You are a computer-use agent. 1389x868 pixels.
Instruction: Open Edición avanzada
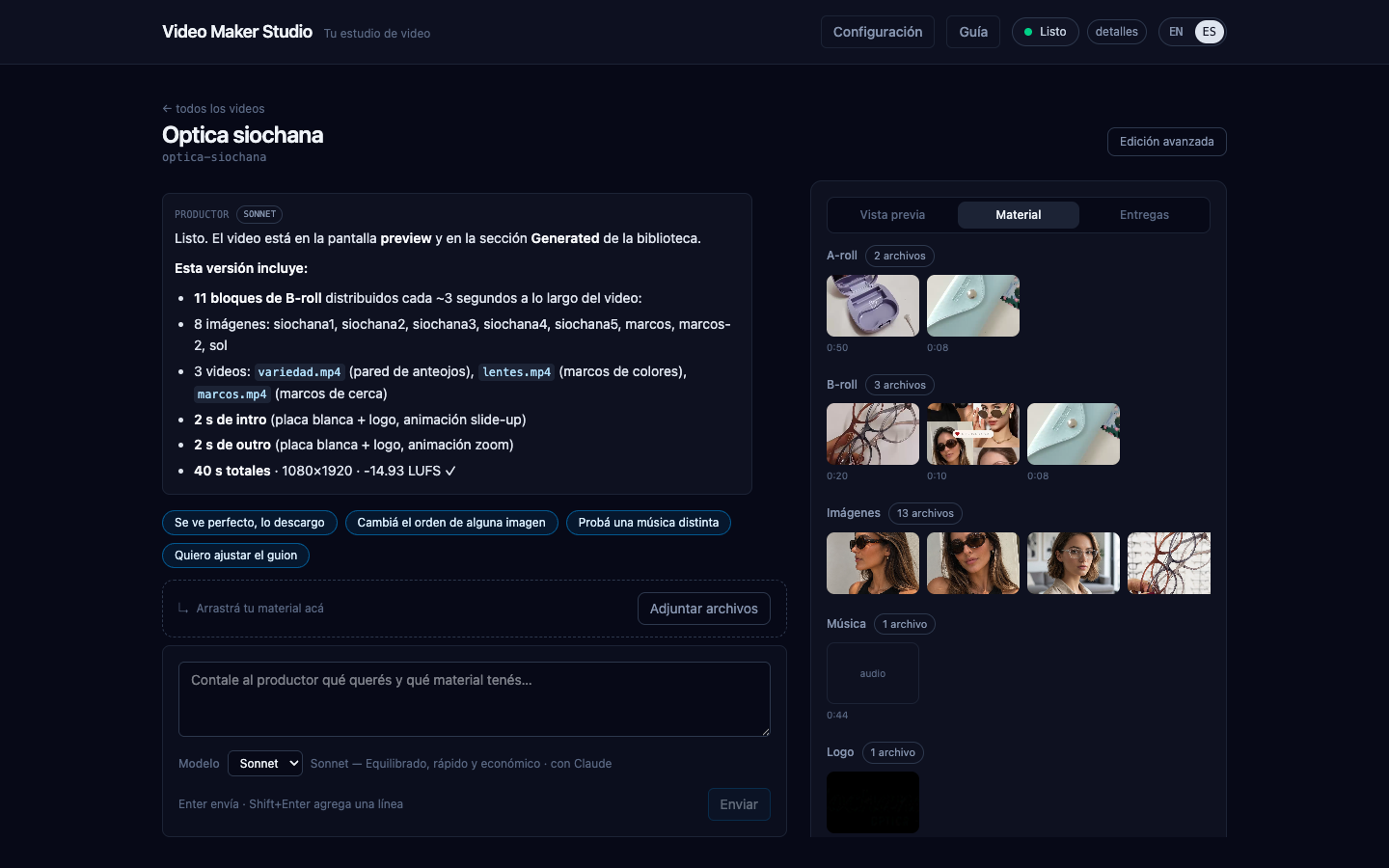1166,142
